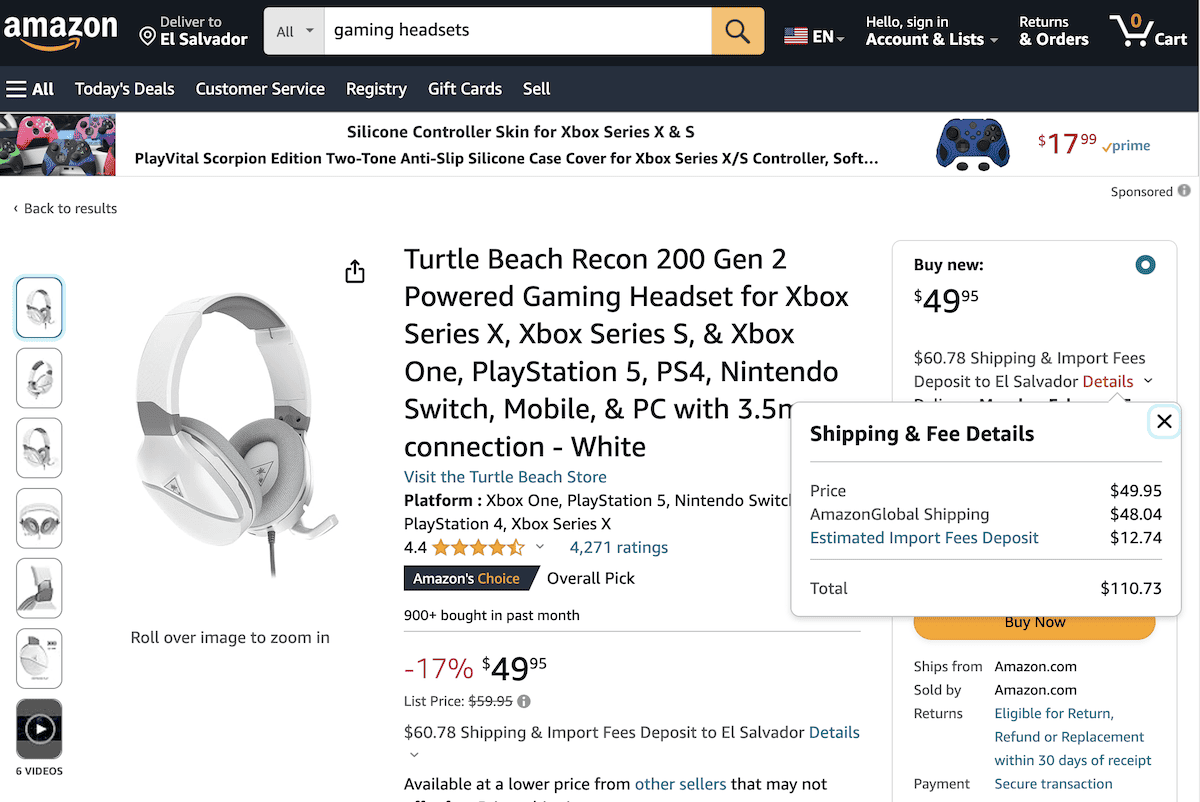This screenshot has width=1200, height=802.
Task: Click the US flag language icon
Action: (795, 33)
